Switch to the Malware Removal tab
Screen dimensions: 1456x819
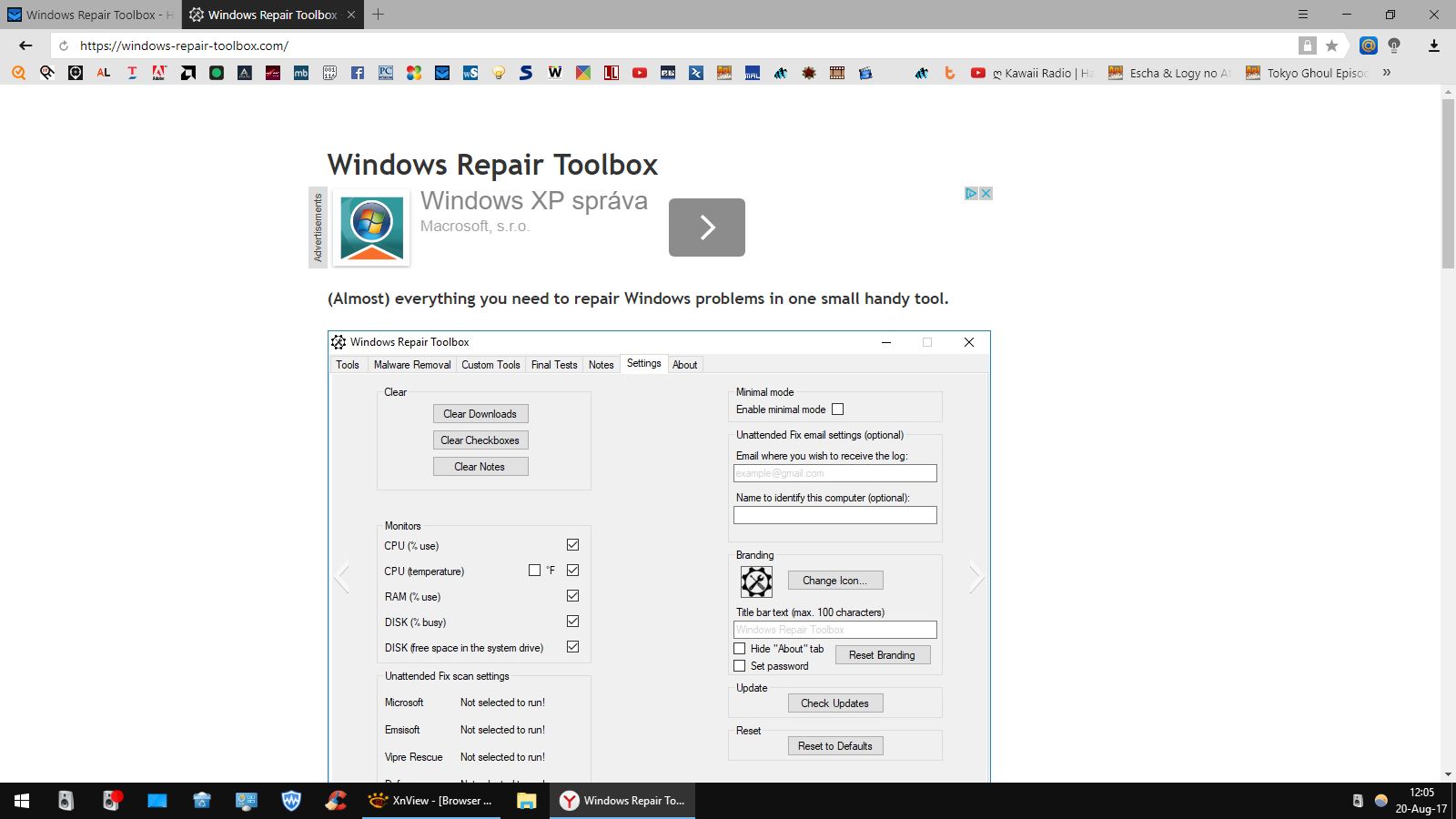pos(412,365)
